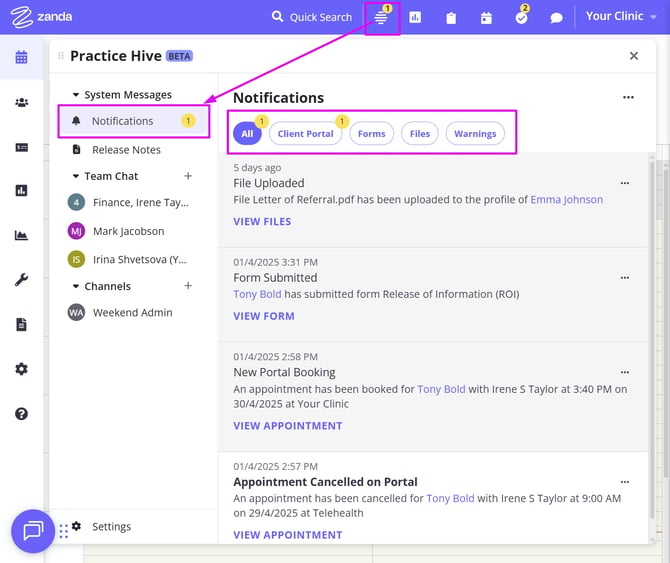The height and width of the screenshot is (563, 670).
Task: Select the Client Portal filter tab
Action: coord(305,133)
